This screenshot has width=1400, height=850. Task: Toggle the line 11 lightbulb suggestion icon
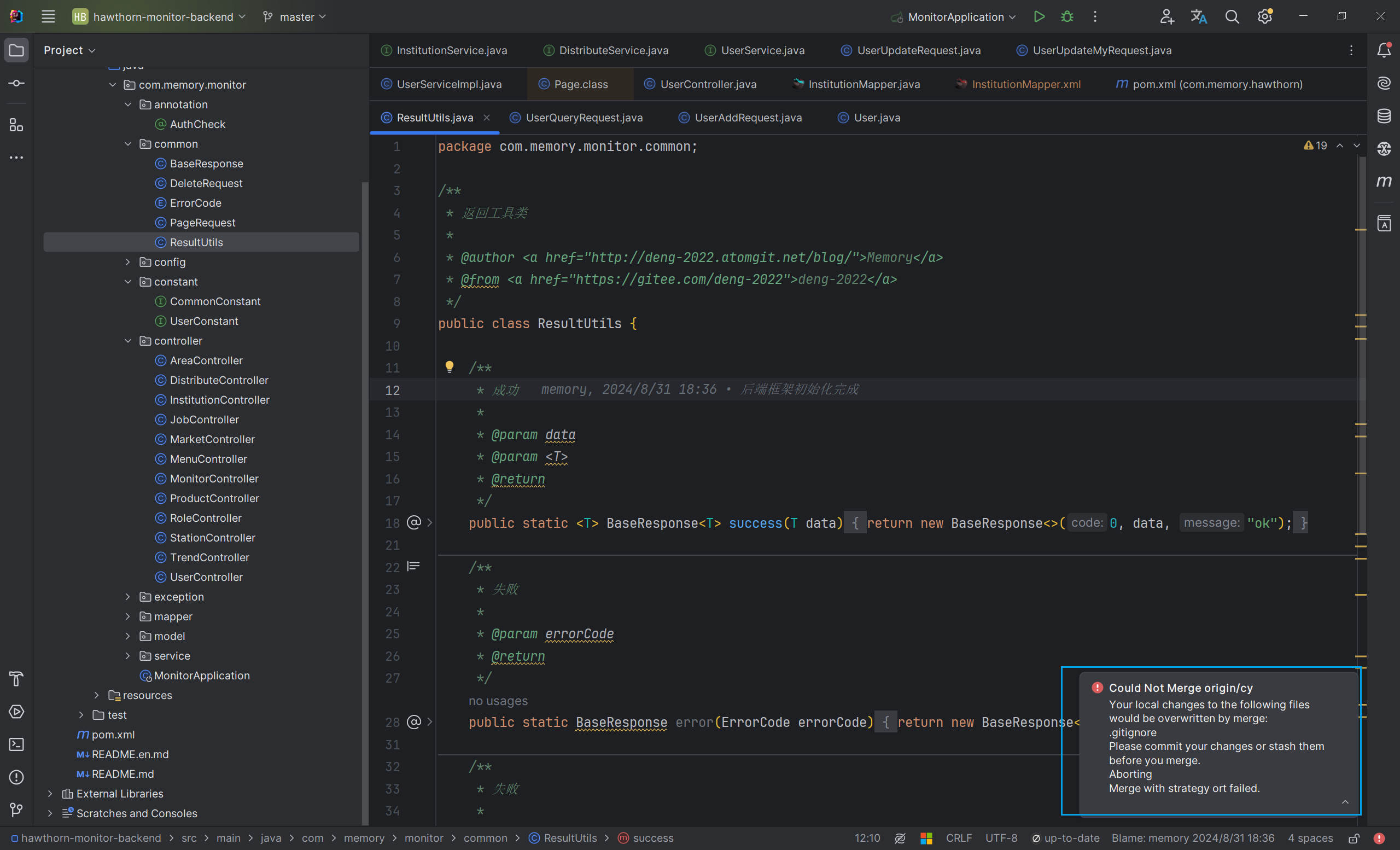click(x=448, y=367)
